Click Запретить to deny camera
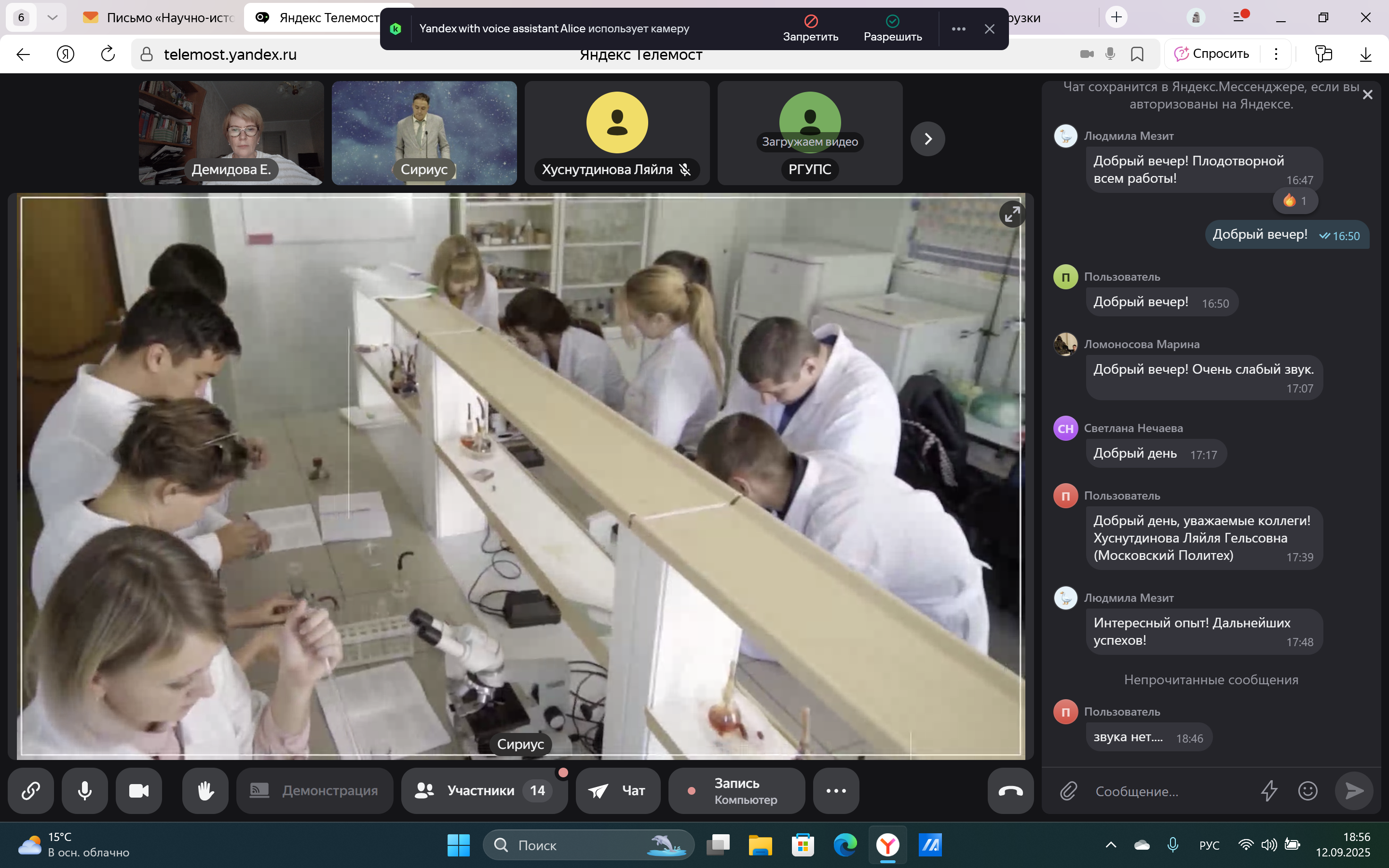This screenshot has width=1389, height=868. point(810,28)
